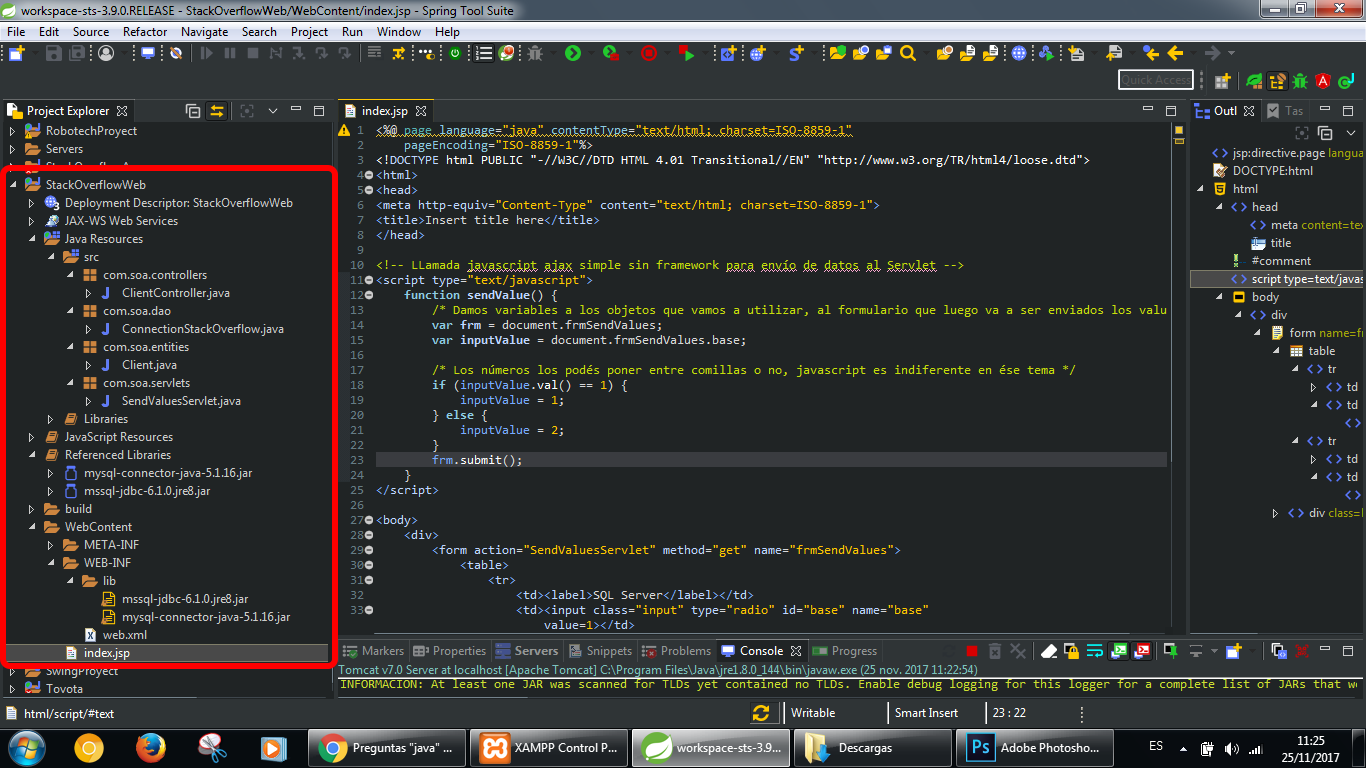Select the index.jsp editor tab
The width and height of the screenshot is (1366, 768).
pyautogui.click(x=384, y=111)
